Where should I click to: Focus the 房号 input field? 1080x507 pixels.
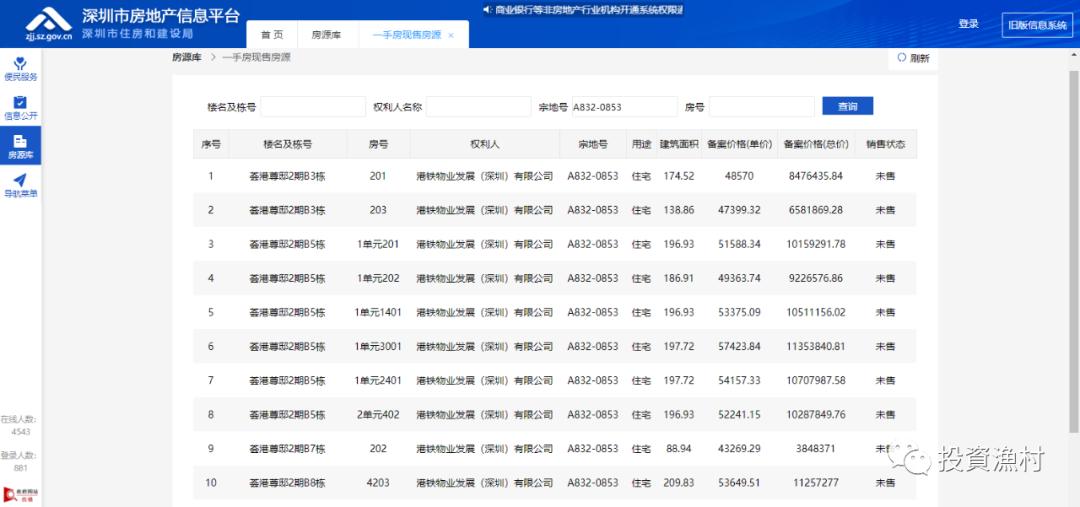click(762, 107)
